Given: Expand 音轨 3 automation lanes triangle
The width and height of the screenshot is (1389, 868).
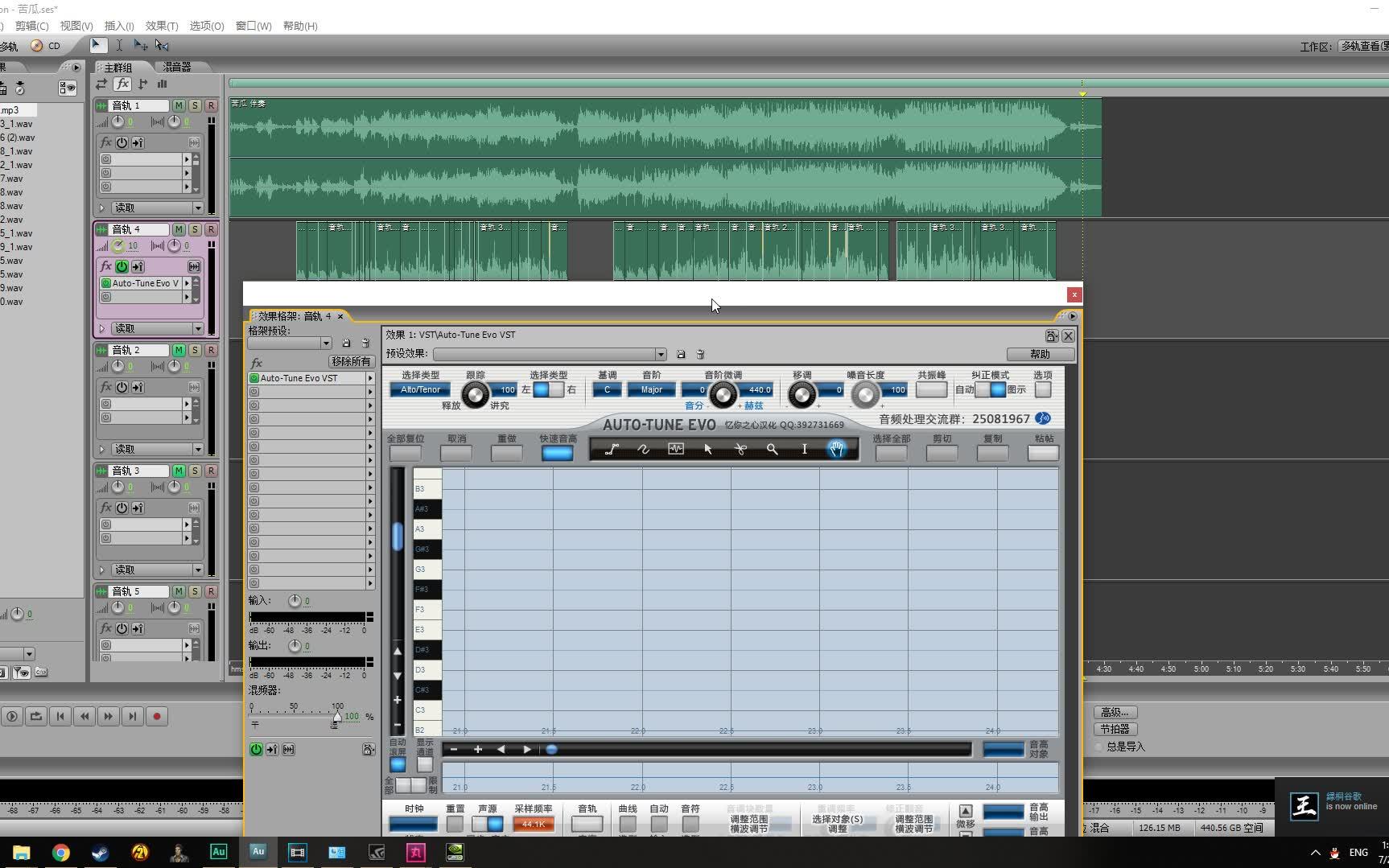Looking at the screenshot, I should 102,570.
